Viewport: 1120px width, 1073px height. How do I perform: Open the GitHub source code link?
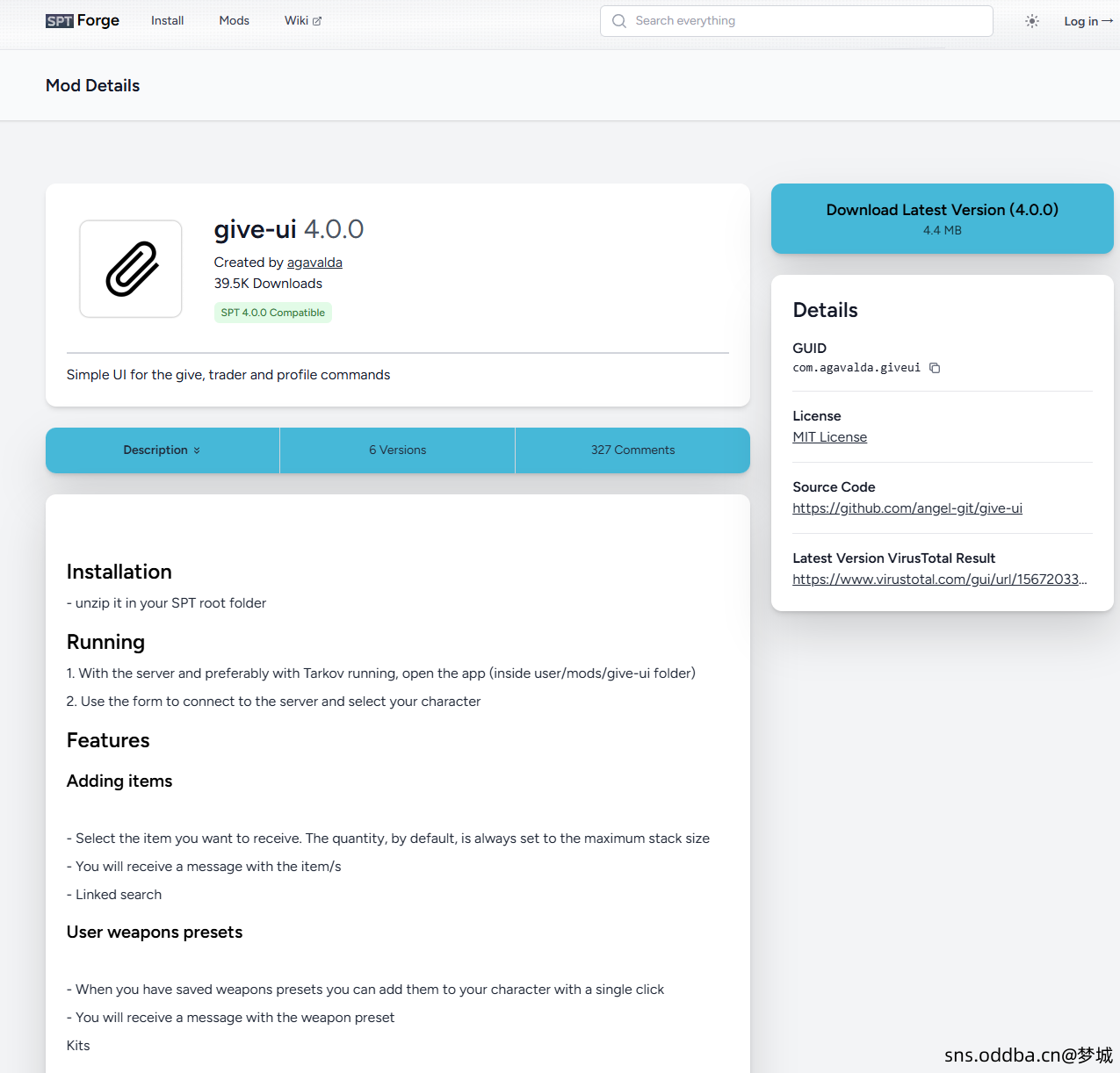(x=907, y=508)
